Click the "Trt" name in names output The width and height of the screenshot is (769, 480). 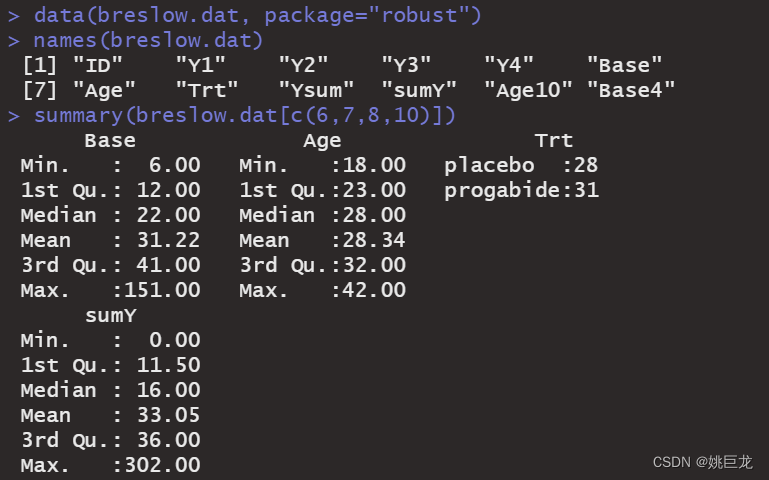point(206,90)
